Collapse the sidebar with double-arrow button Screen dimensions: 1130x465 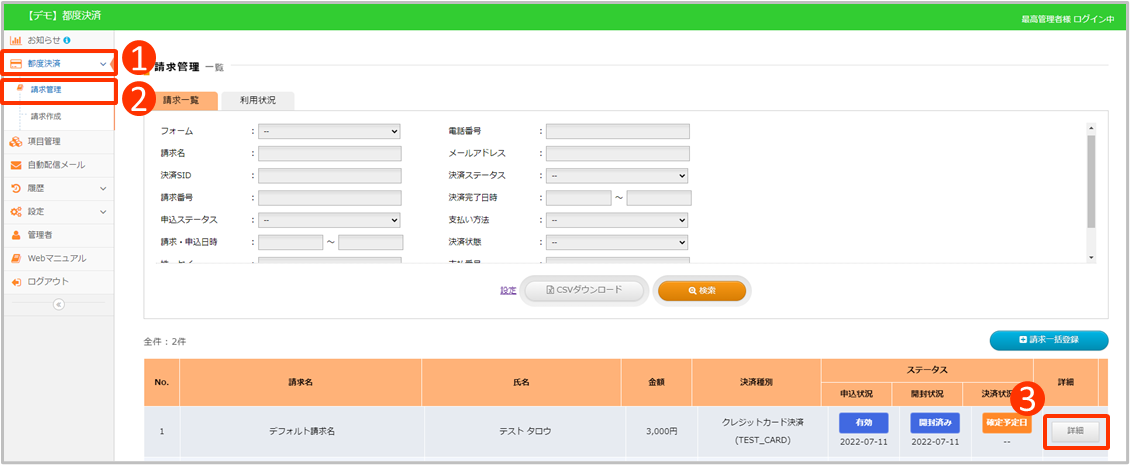point(58,304)
